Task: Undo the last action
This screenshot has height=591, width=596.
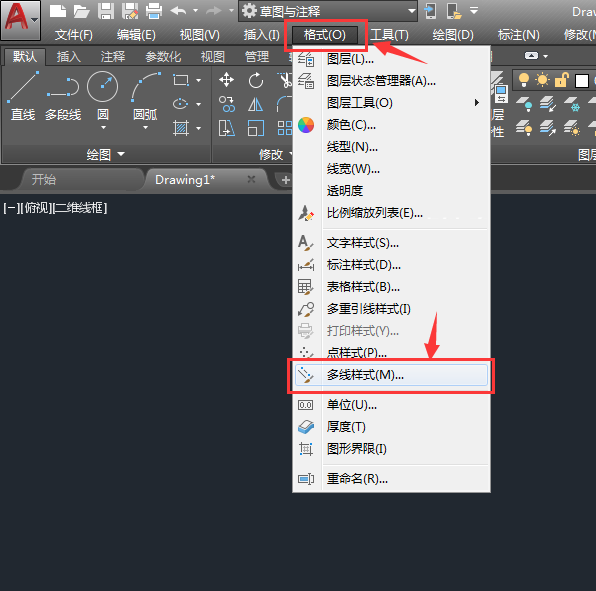Action: (x=178, y=11)
